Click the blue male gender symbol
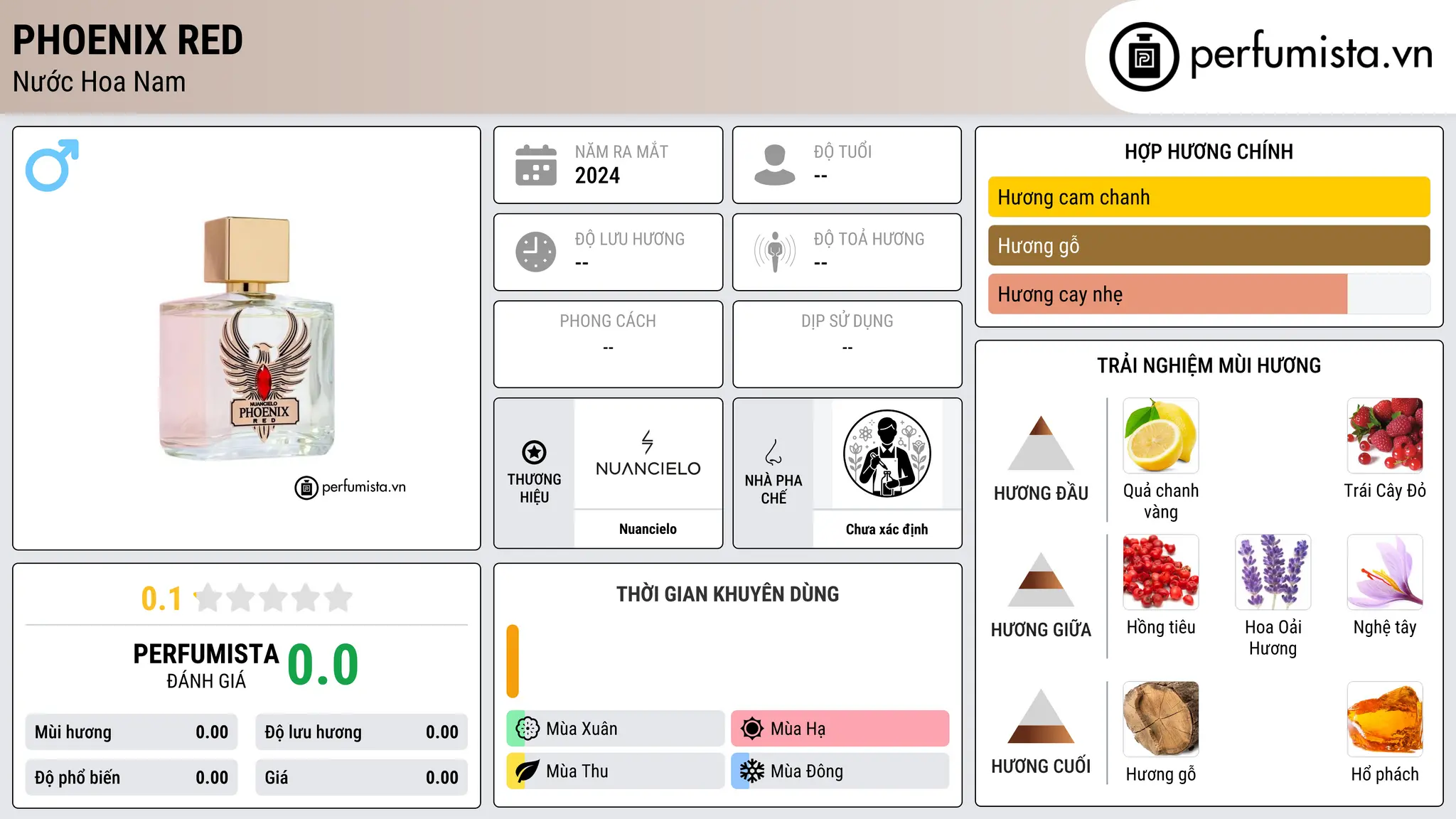The width and height of the screenshot is (1456, 819). pos(52,165)
